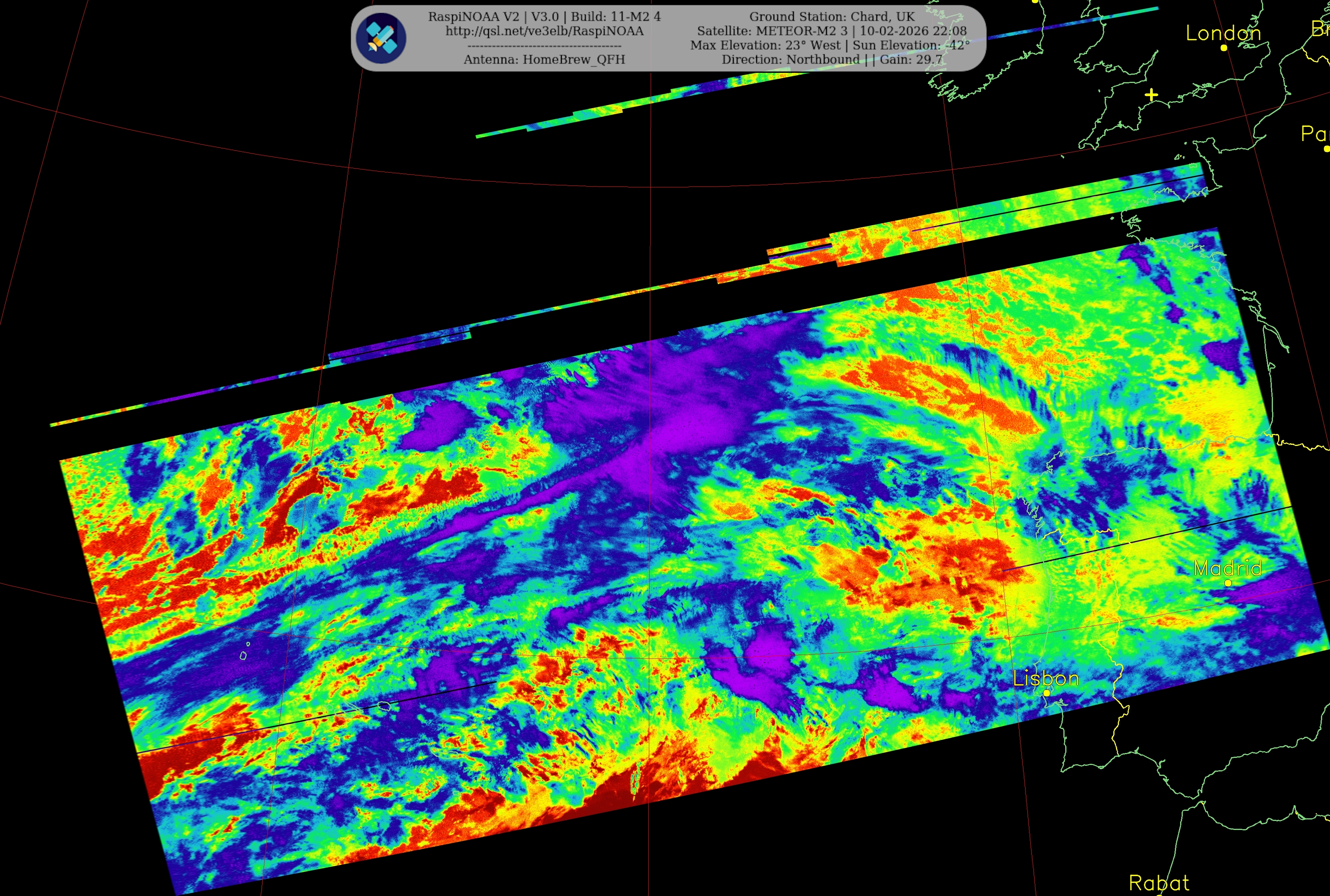This screenshot has width=1330, height=896.
Task: Click the 'Antenna: HomeBrew_QFH' text
Action: tap(544, 59)
